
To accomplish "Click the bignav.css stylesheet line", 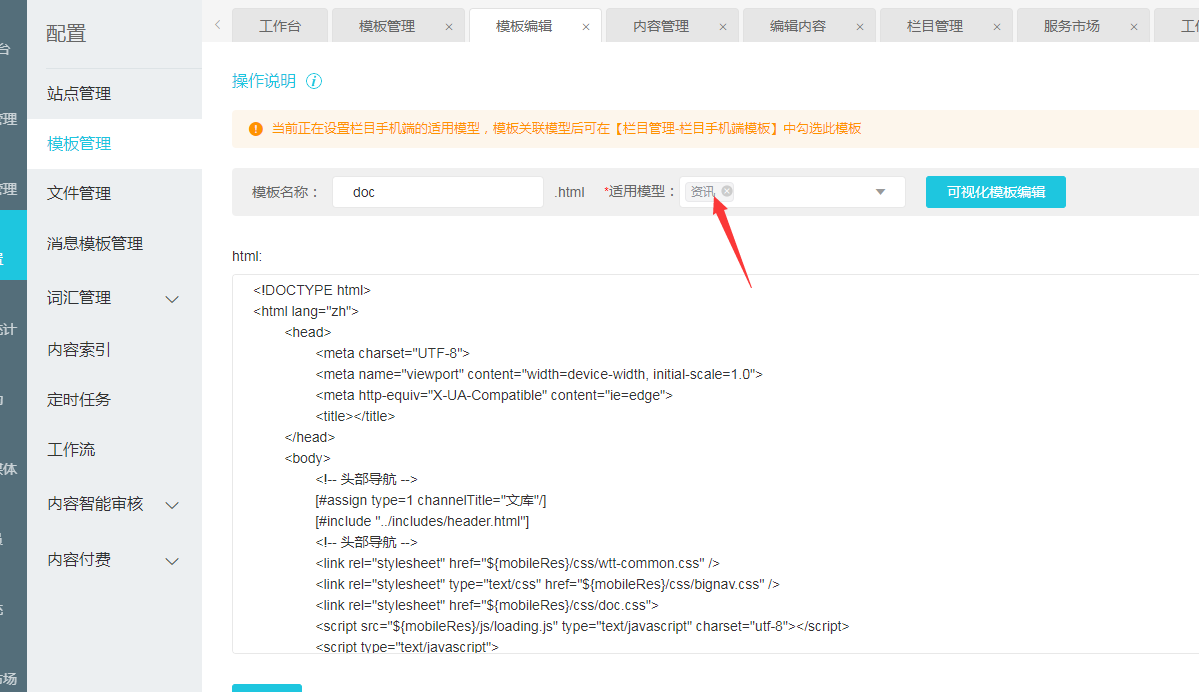I will pos(547,584).
